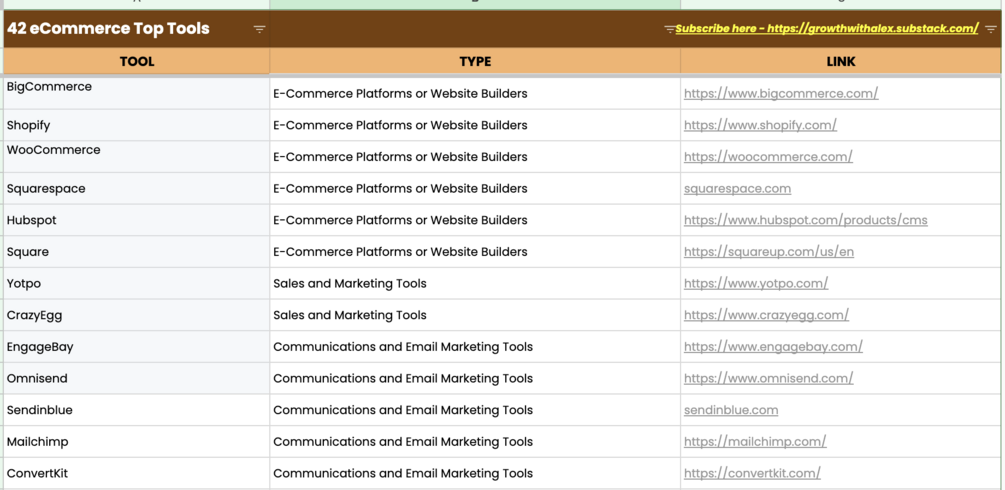Screen dimensions: 1005x490
Task: Select the Yotpo tool cell
Action: [x=137, y=283]
